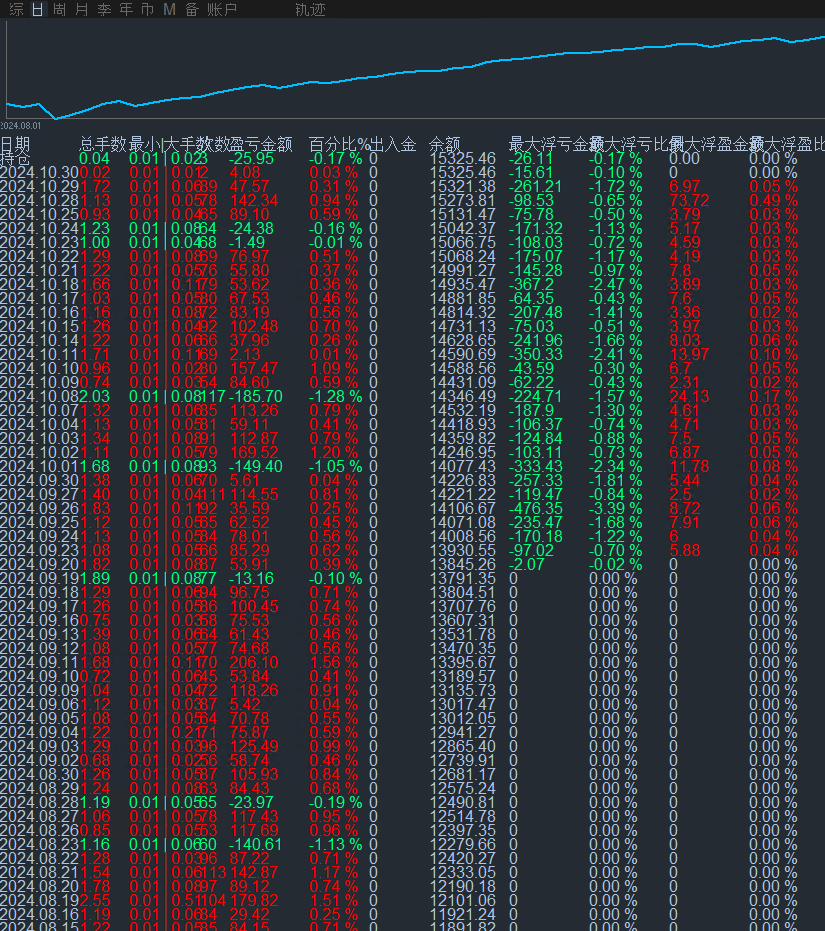This screenshot has width=825, height=931.
Task: Click max floating loss -476.35
Action: [x=536, y=509]
